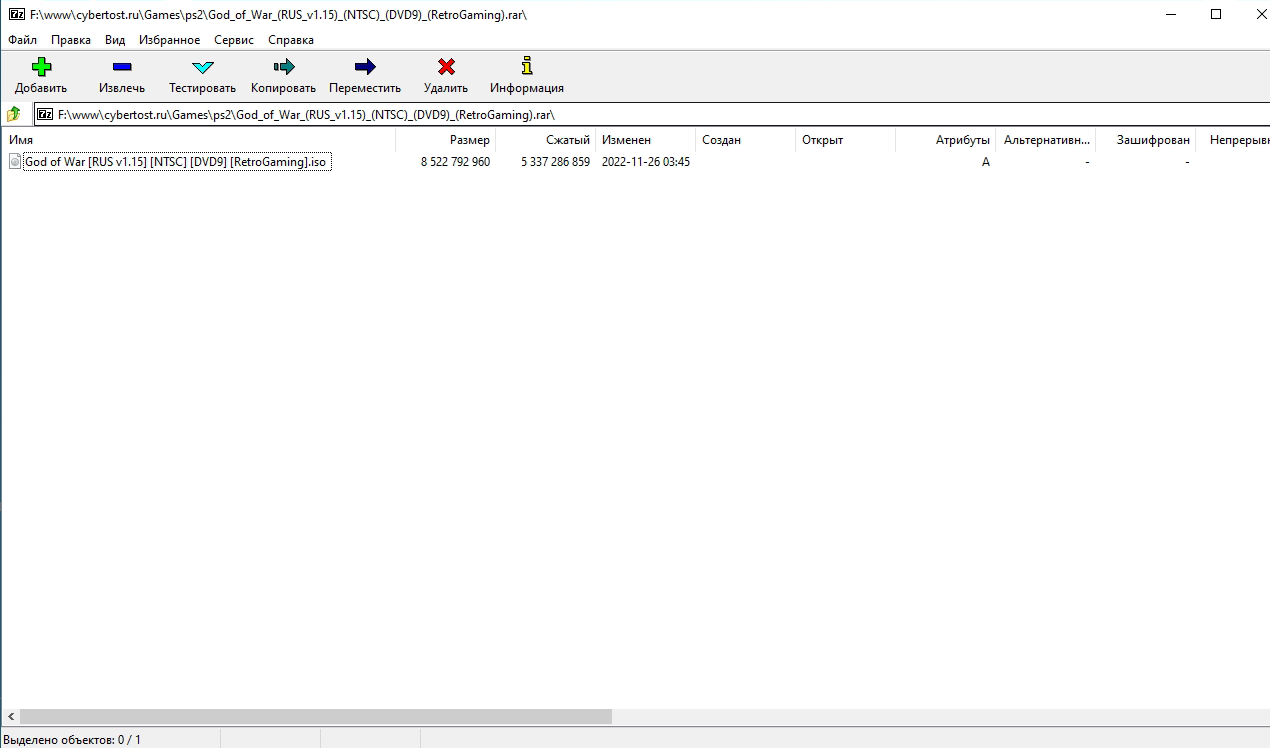Sort by the Атрибуты column header
The height and width of the screenshot is (748, 1270).
click(x=945, y=140)
